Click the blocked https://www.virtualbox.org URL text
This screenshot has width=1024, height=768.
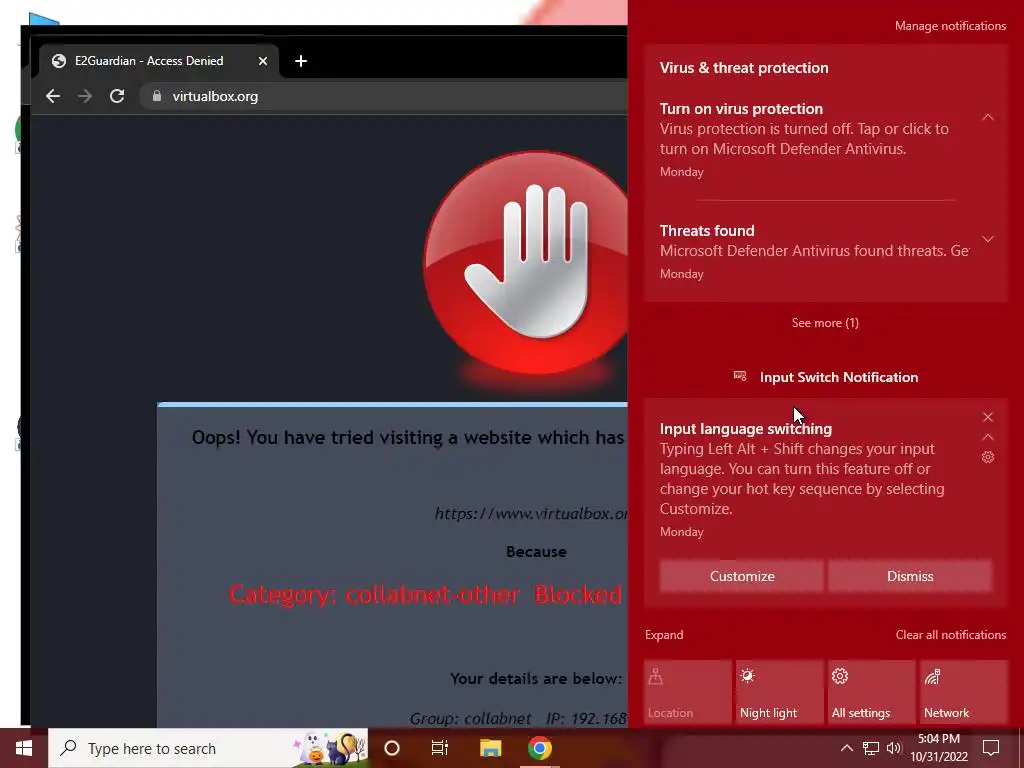click(530, 513)
